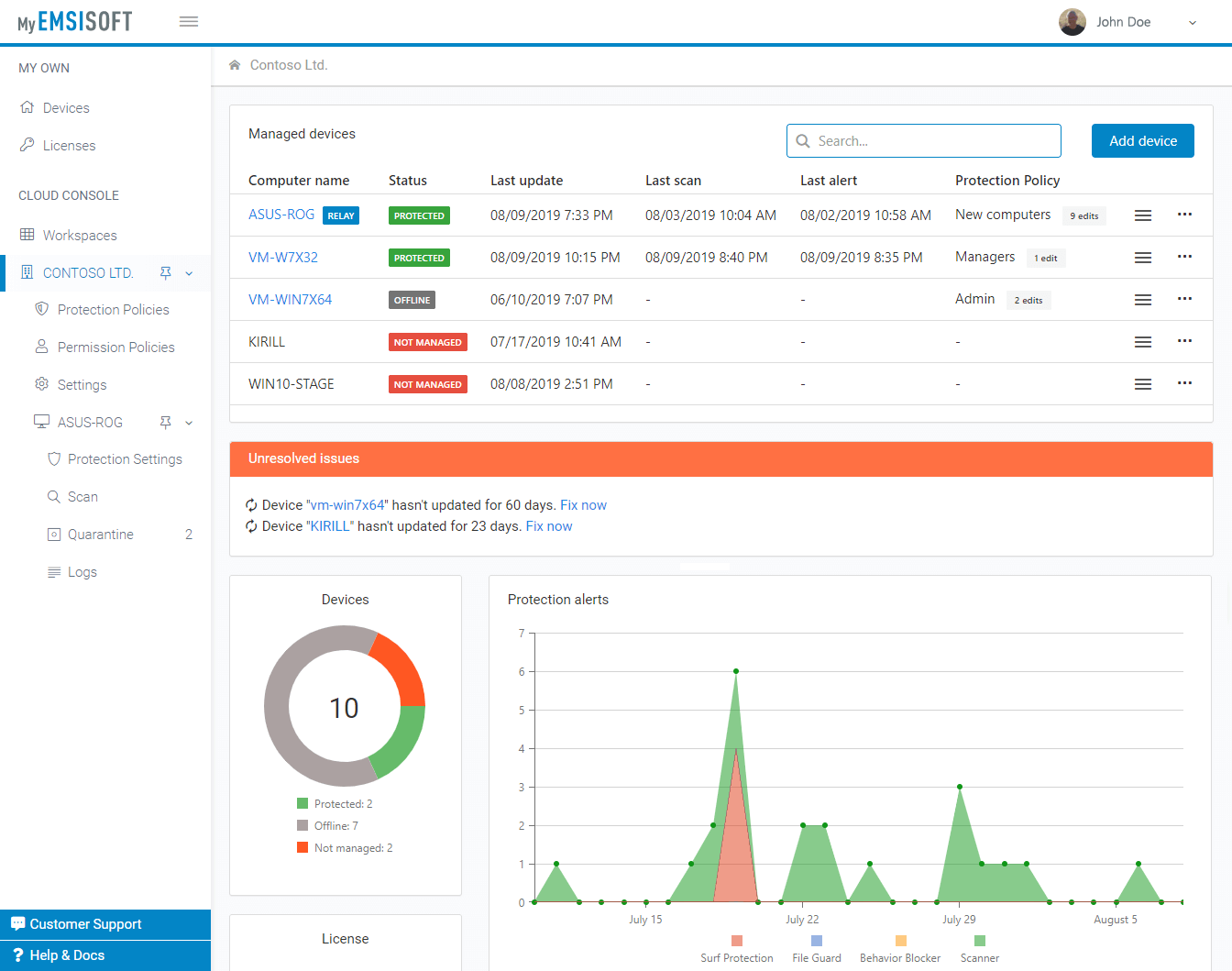The width and height of the screenshot is (1232, 971).
Task: Select the CONTOSO LTD. workspace item
Action: click(x=88, y=273)
